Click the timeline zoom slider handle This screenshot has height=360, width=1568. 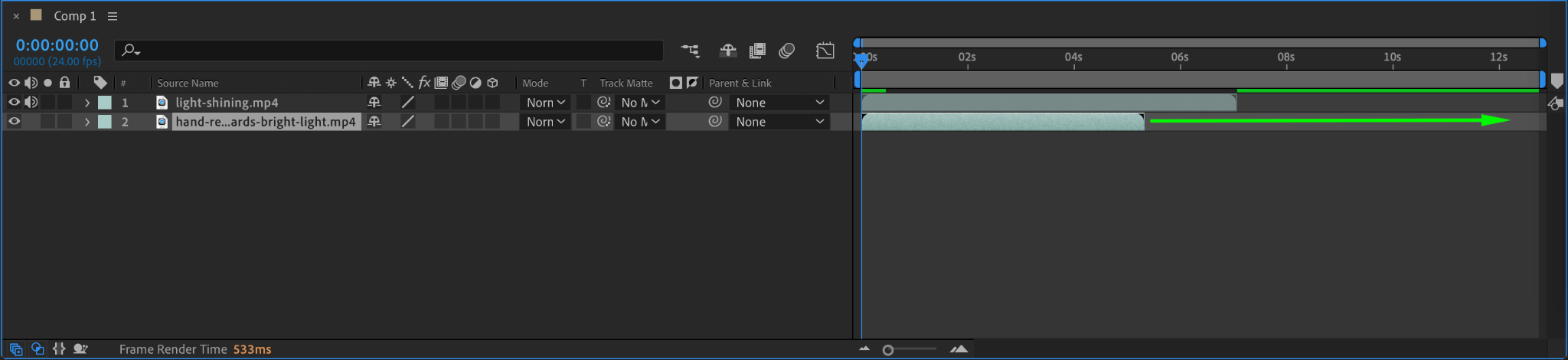point(888,350)
